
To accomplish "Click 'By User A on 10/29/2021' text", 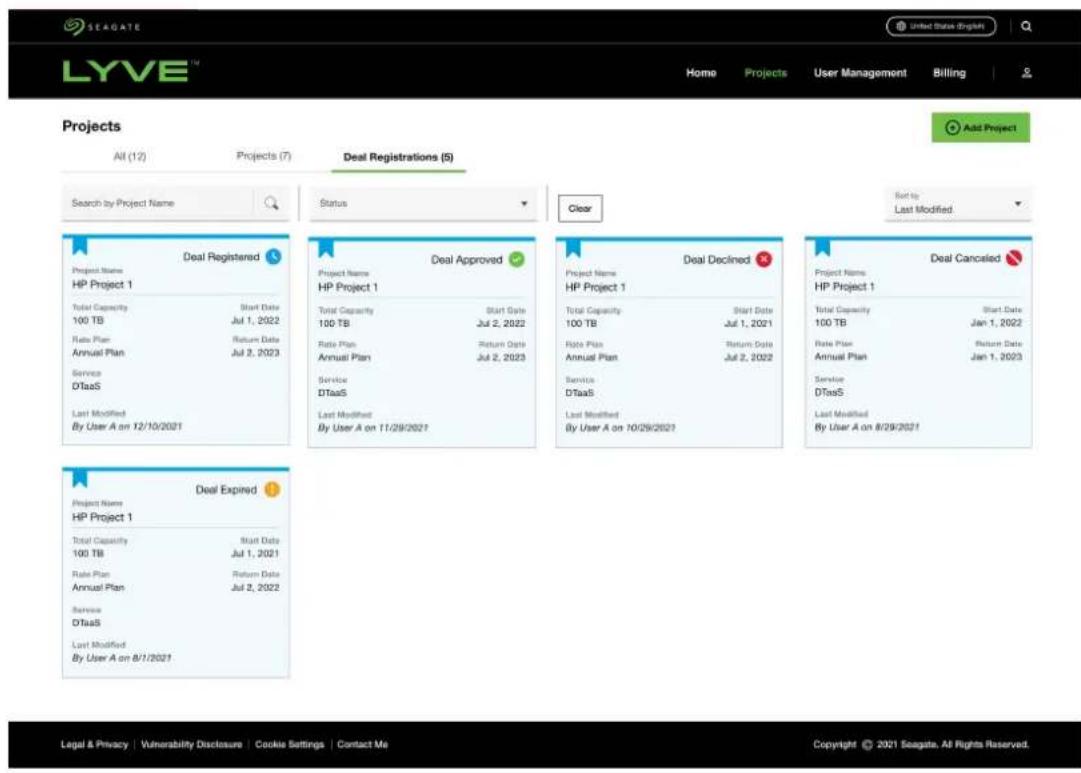I will (x=620, y=428).
